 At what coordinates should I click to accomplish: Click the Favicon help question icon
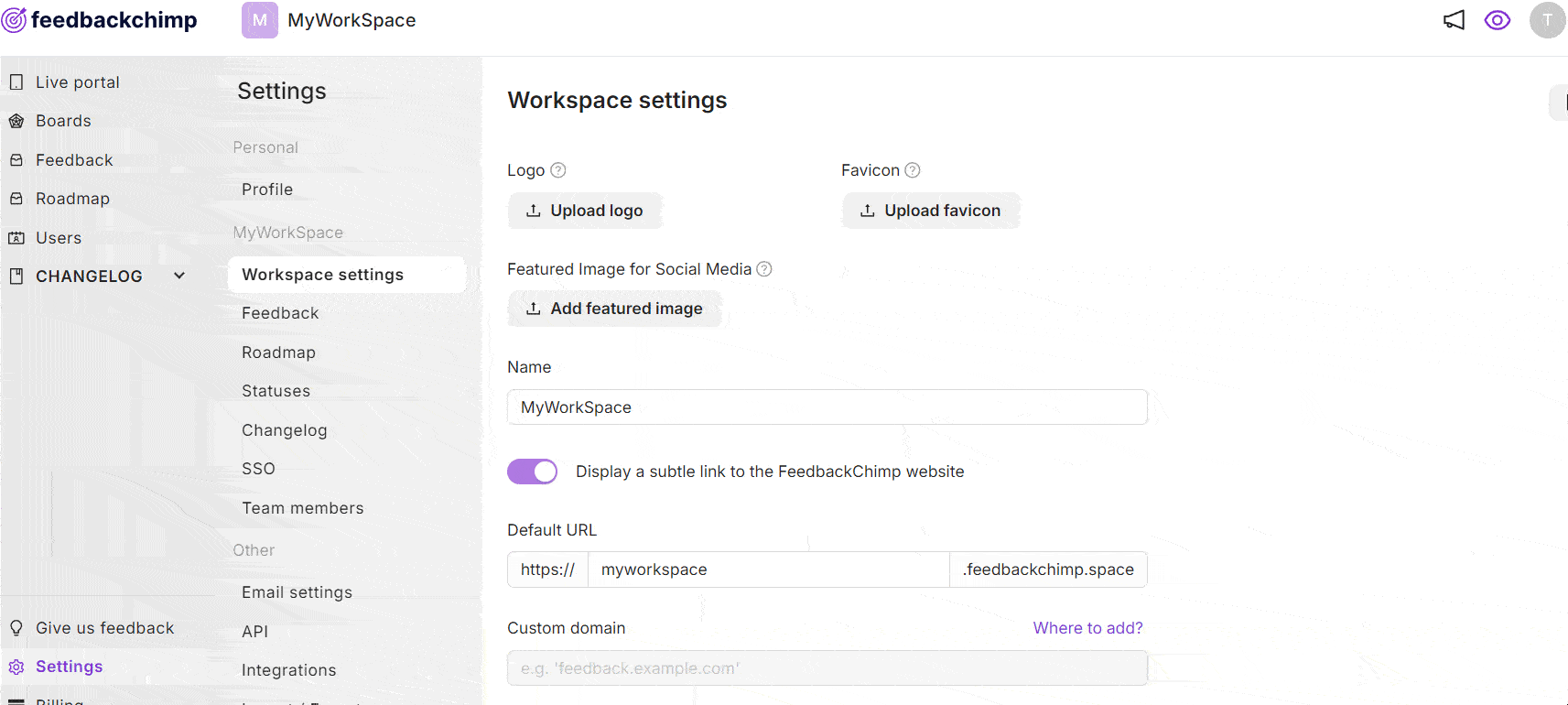click(x=913, y=170)
